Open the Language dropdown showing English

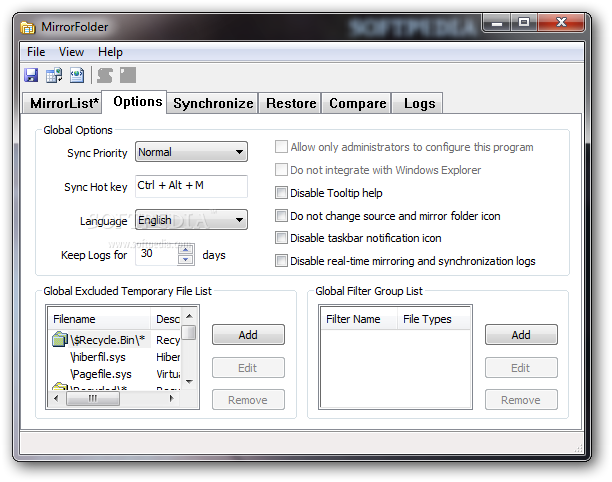pyautogui.click(x=191, y=220)
